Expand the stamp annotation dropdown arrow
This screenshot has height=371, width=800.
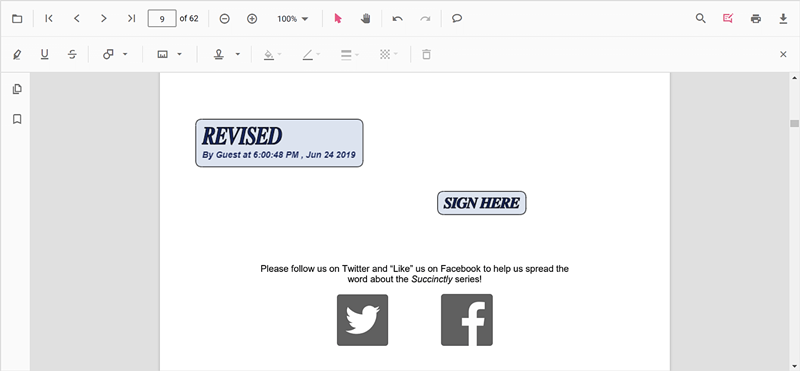pyautogui.click(x=238, y=54)
